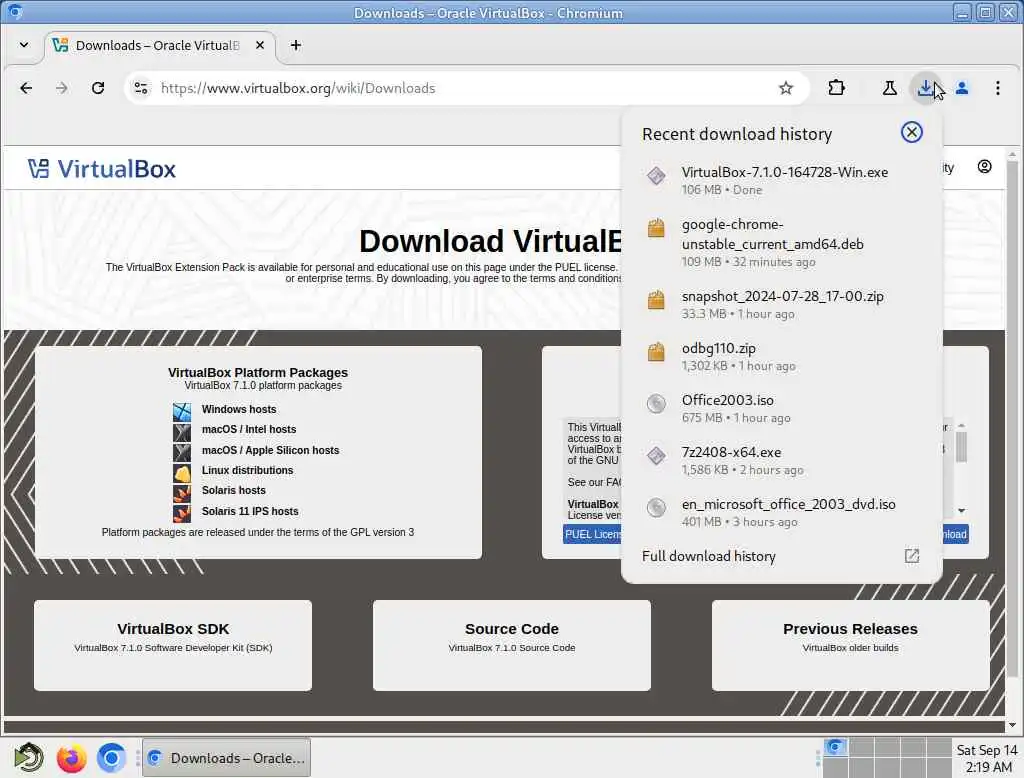
Task: Click the Office2003.iso disc icon
Action: tap(656, 404)
